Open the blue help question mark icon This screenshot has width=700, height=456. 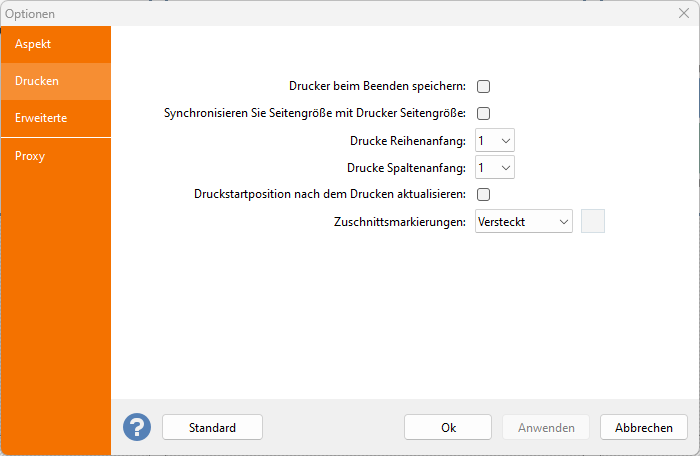coord(137,427)
